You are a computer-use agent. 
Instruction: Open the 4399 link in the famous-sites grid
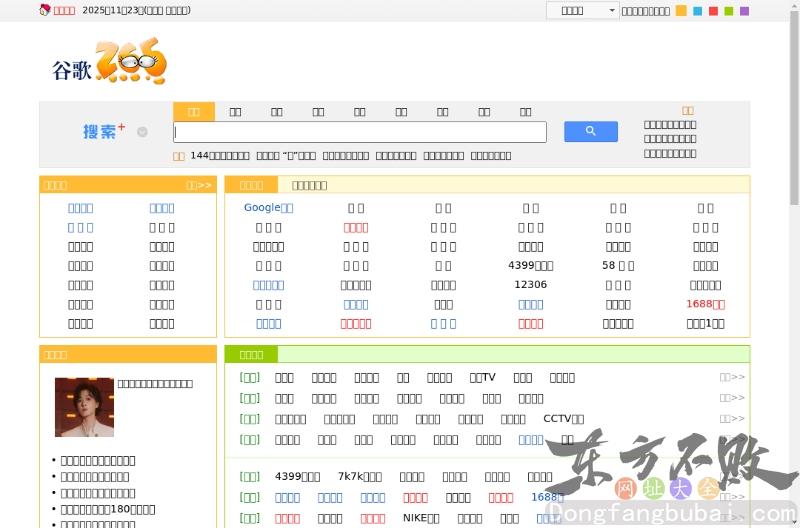coord(531,266)
